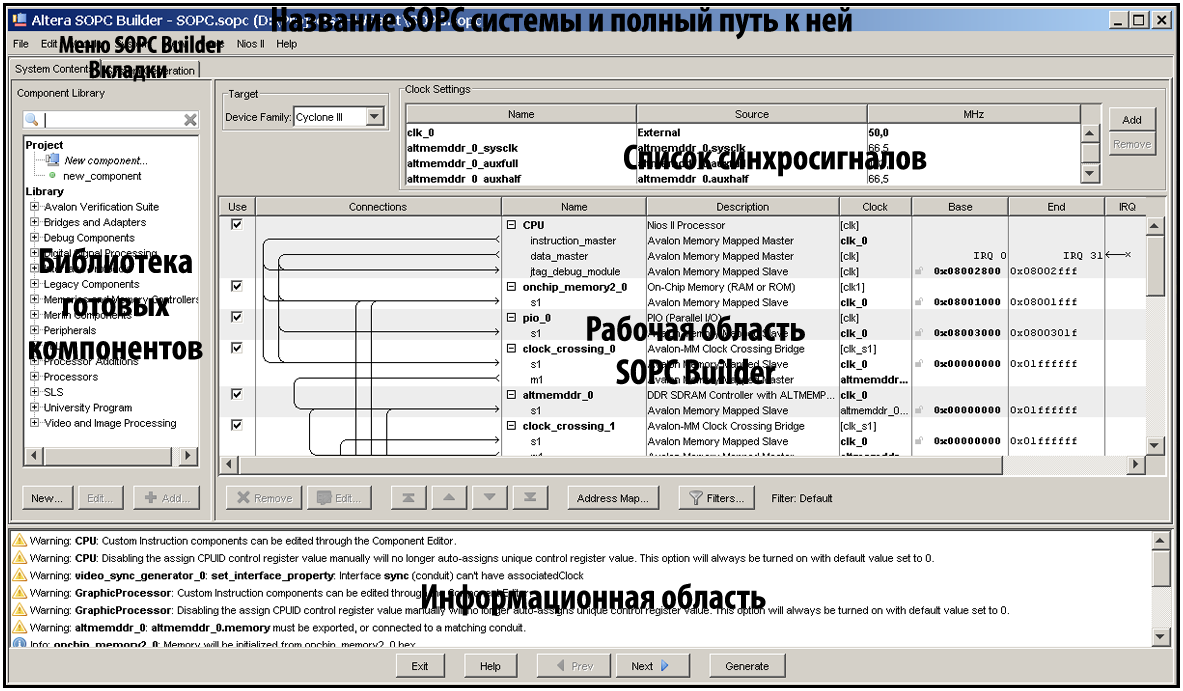The height and width of the screenshot is (691, 1183).
Task: Open the Address Map... dialog
Action: coord(613,498)
